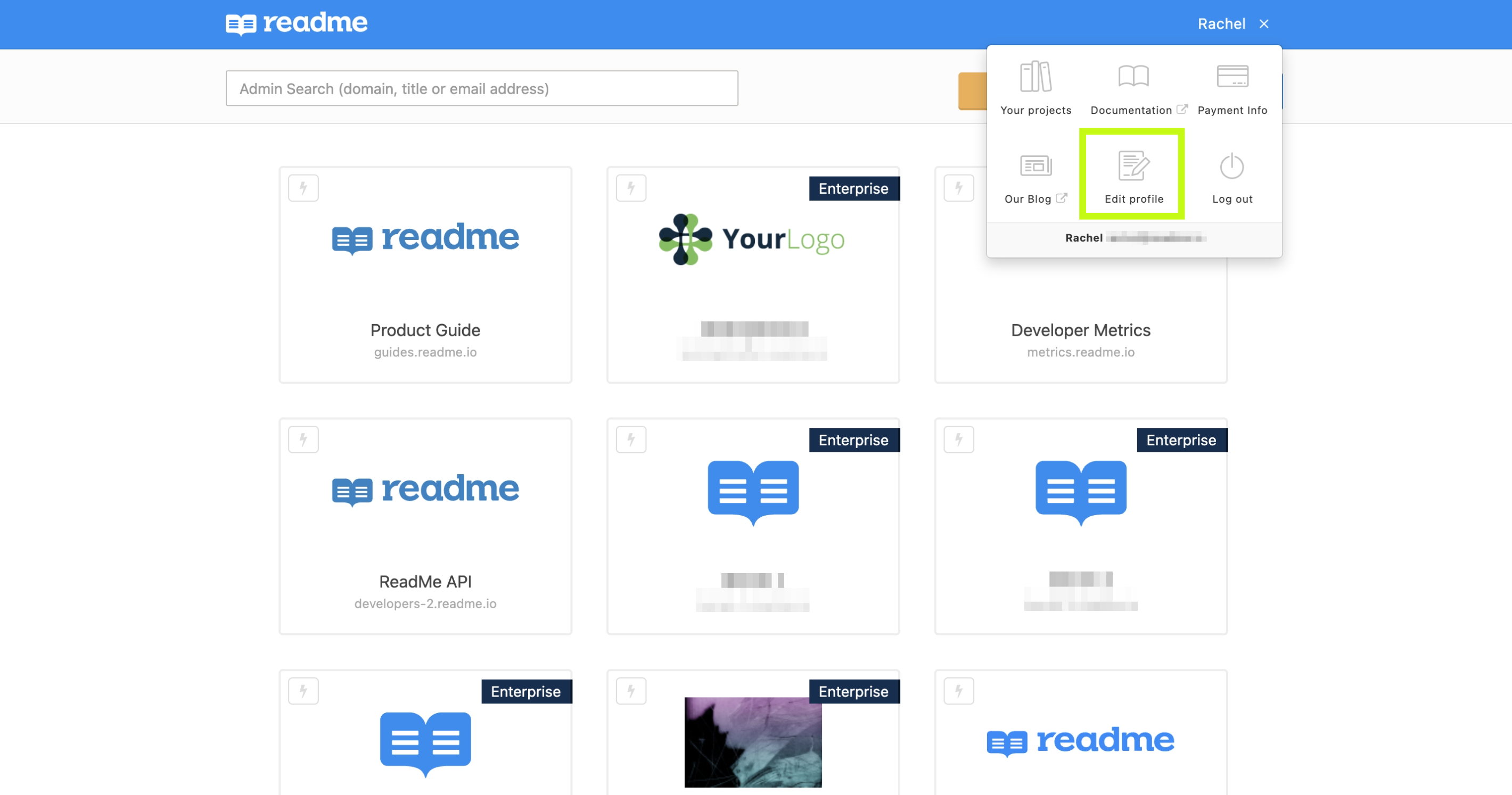1512x795 pixels.
Task: Collapse the Rachel user menu
Action: (1221, 23)
